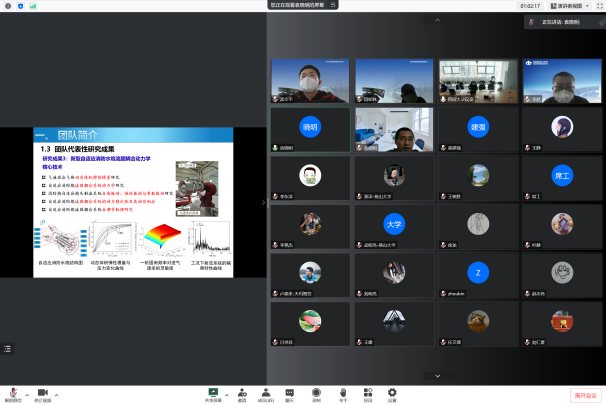Select the man in blue-sofa room video
The width and height of the screenshot is (606, 405).
click(x=394, y=129)
